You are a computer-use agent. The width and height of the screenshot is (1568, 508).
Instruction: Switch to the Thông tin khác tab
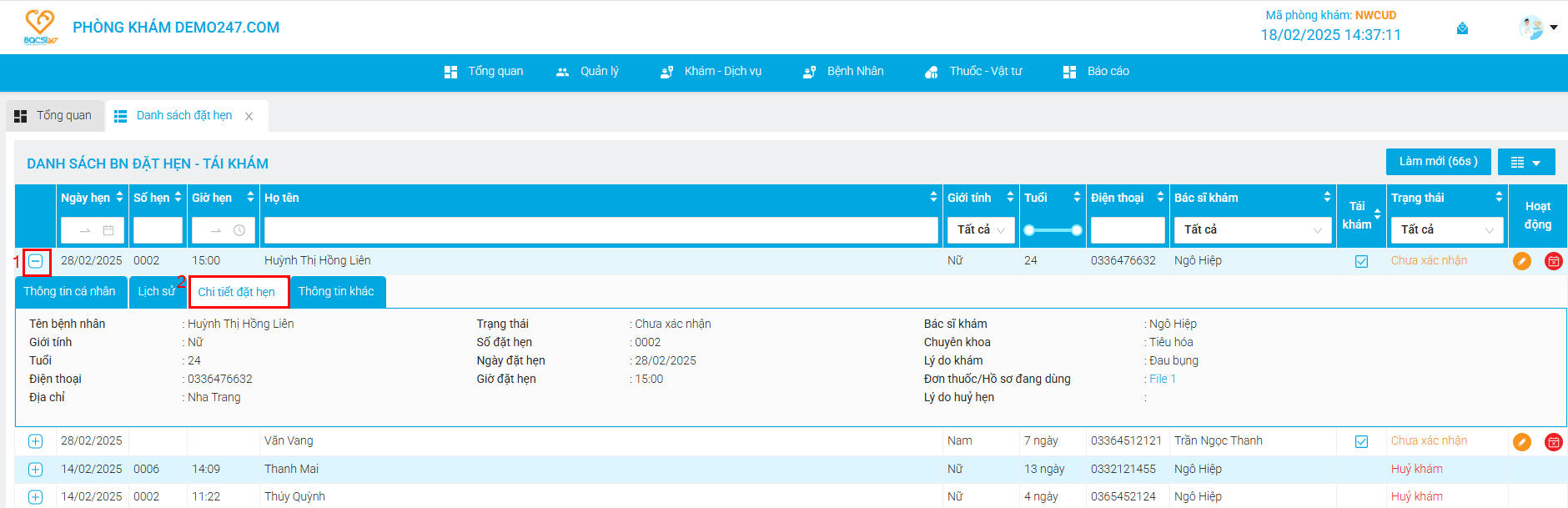tap(337, 292)
